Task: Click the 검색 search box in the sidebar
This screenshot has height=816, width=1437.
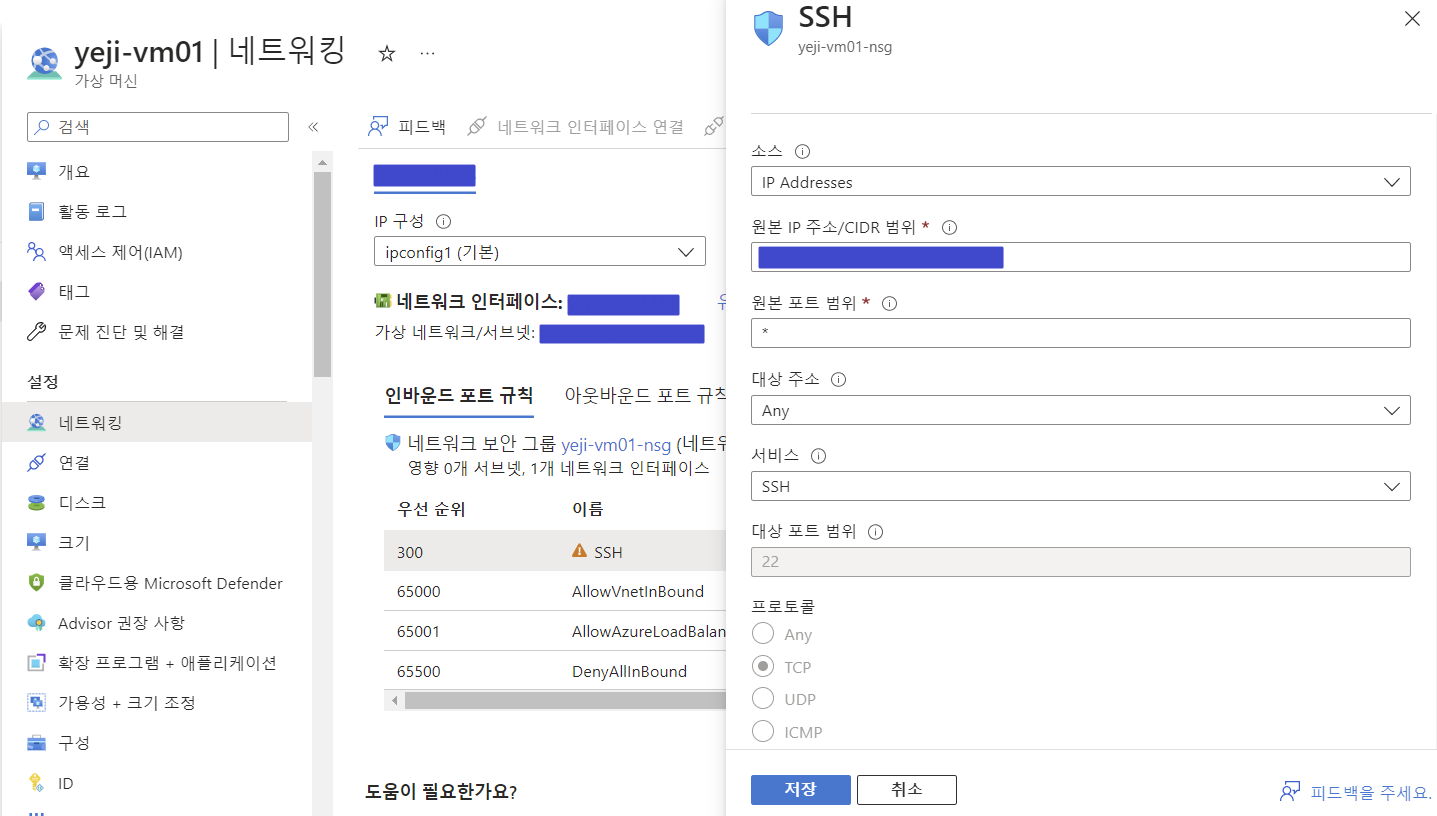Action: 158,127
